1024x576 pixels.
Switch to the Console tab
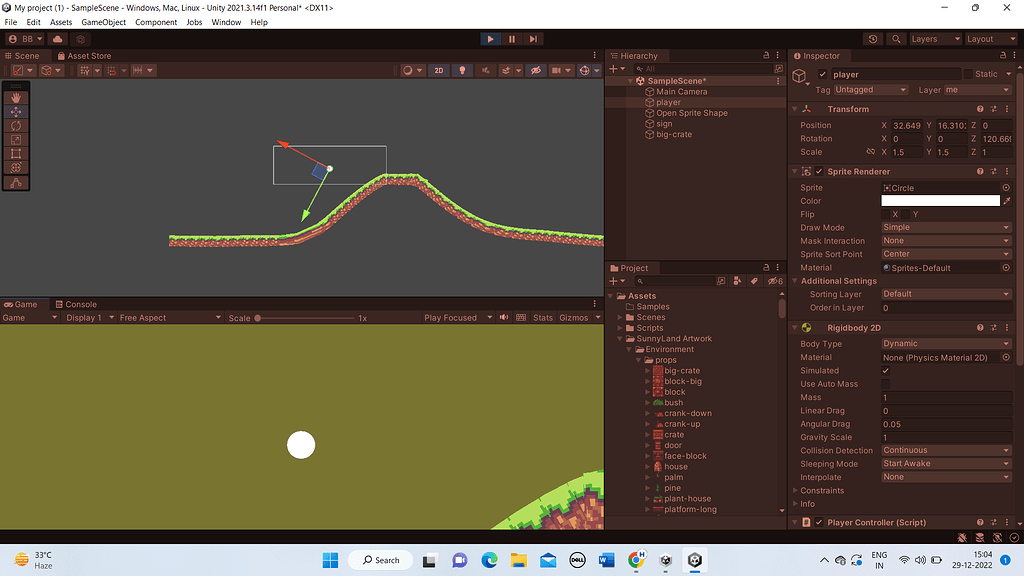[x=77, y=304]
